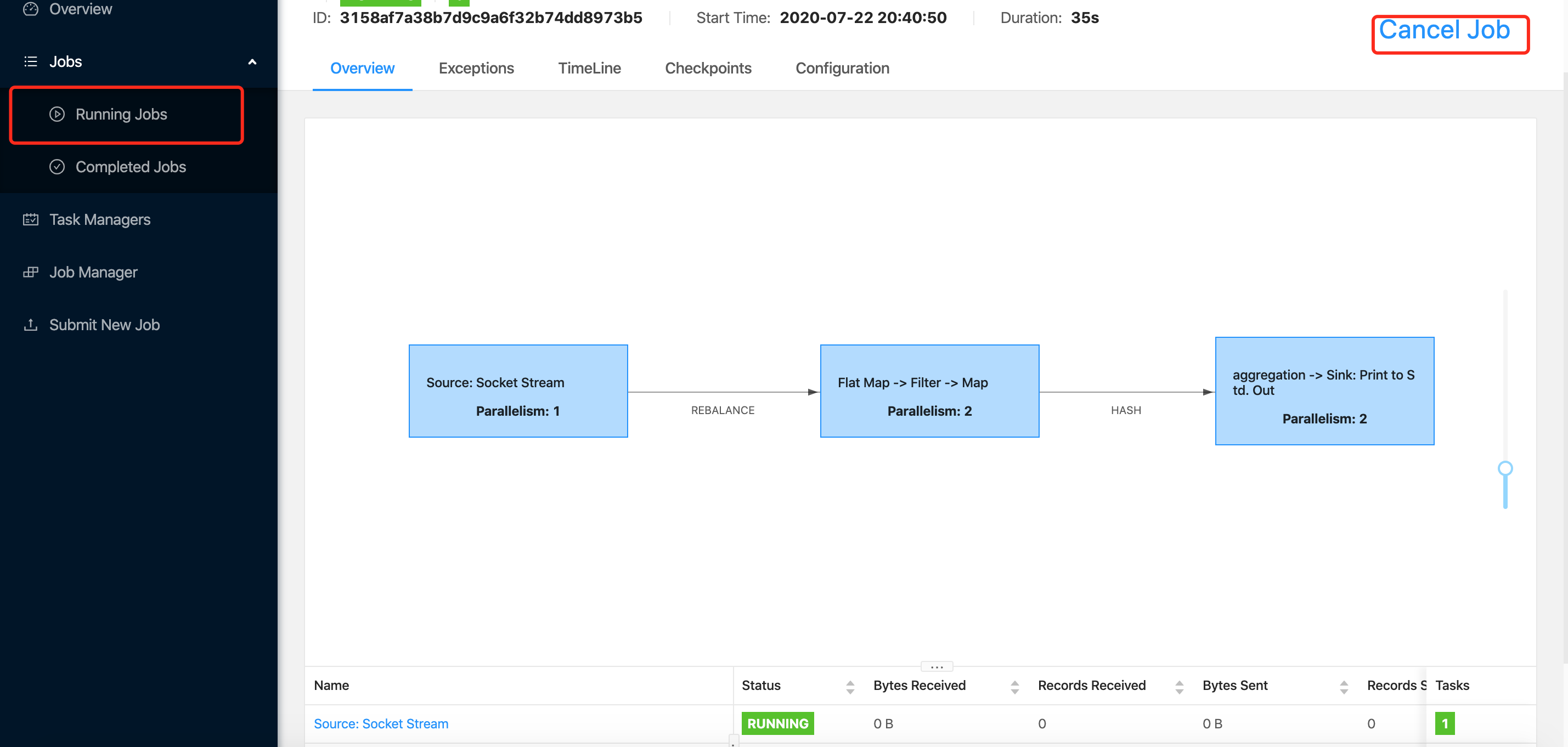Switch to the Exceptions tab

pyautogui.click(x=476, y=68)
